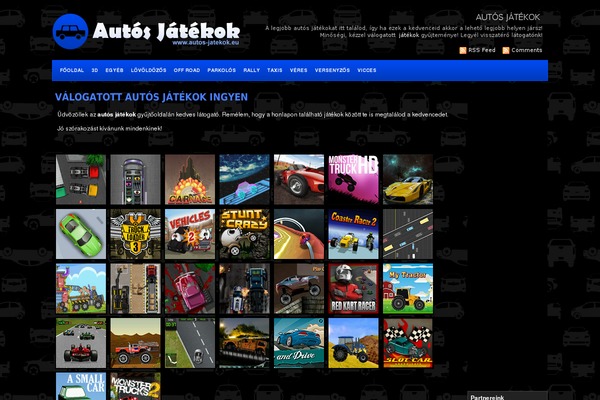Viewport: 600px width, 400px height.
Task: Open the Partnereink sidebar heading
Action: pos(487,397)
